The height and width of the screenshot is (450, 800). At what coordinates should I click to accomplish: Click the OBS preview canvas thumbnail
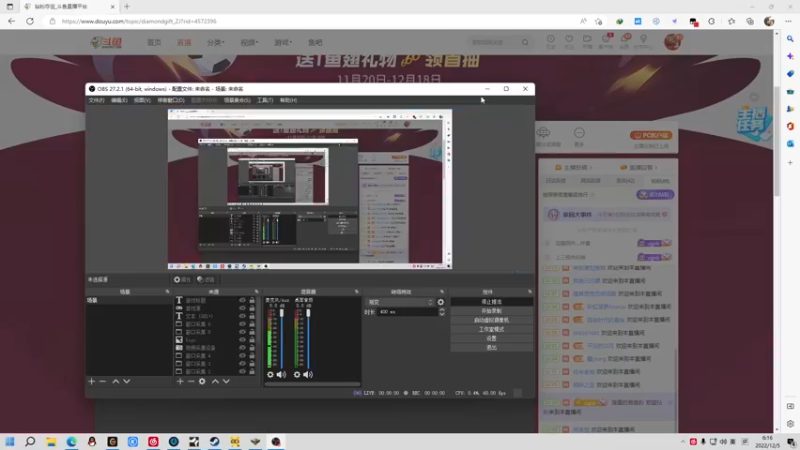click(x=310, y=189)
